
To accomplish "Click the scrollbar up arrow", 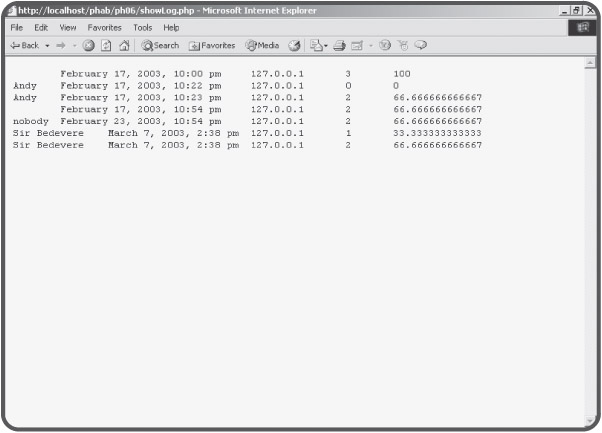I will click(x=589, y=62).
